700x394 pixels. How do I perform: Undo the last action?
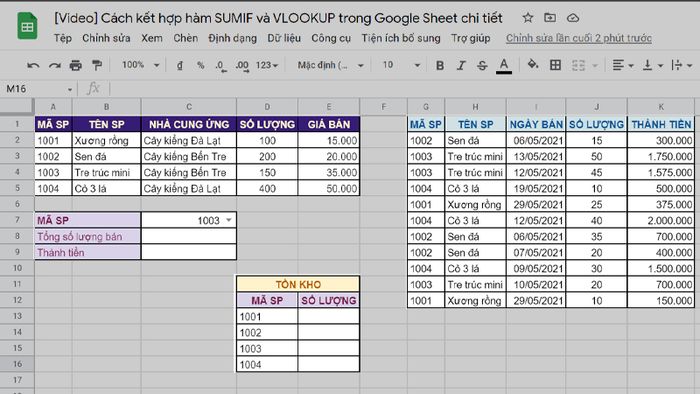[33, 66]
